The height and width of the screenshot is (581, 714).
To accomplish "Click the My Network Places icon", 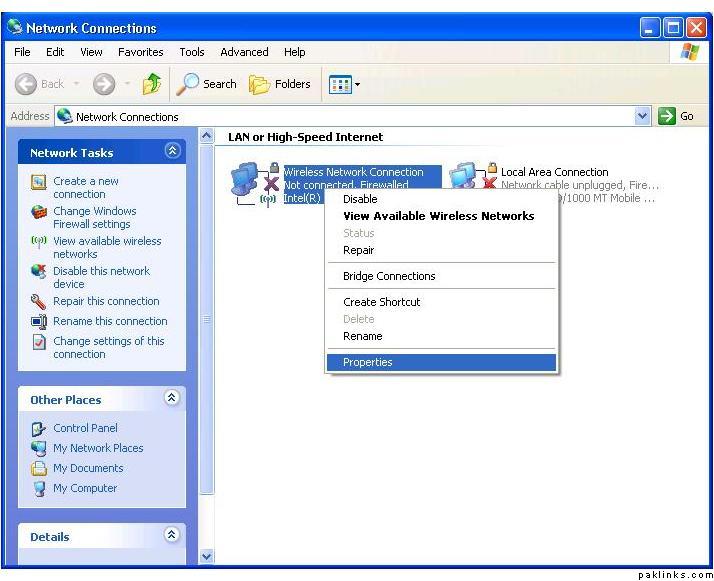I will pos(39,448).
